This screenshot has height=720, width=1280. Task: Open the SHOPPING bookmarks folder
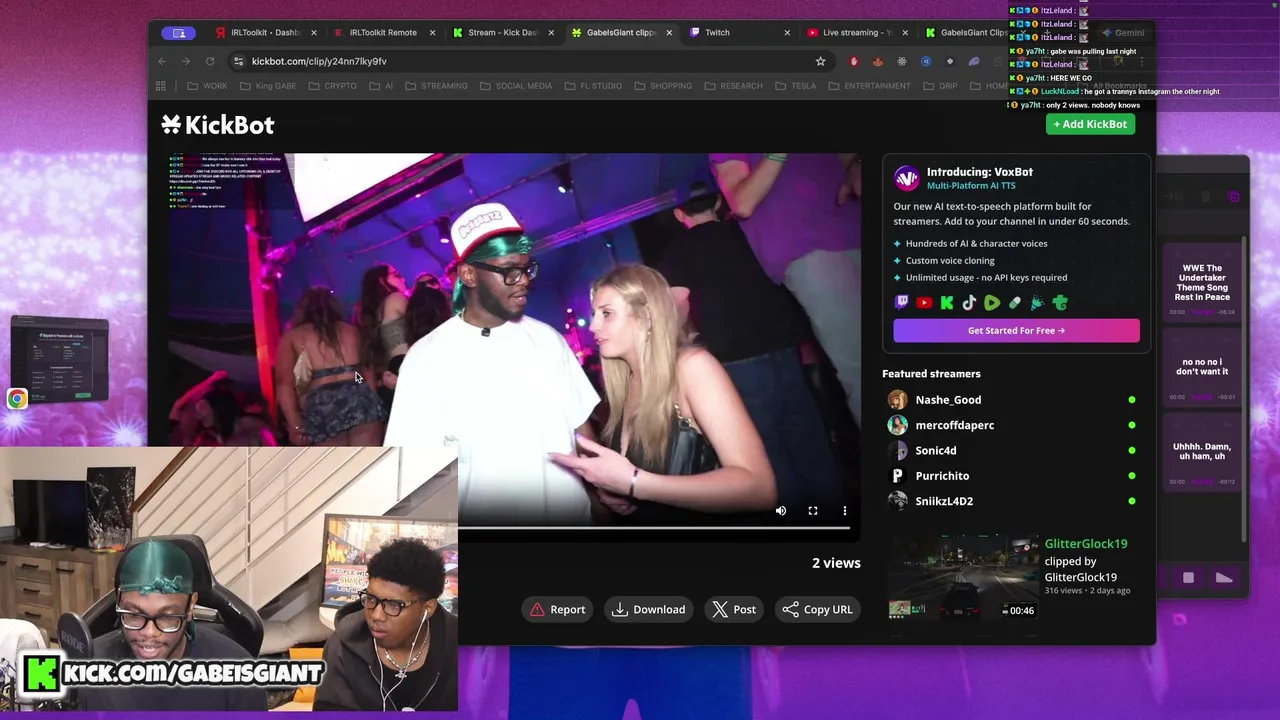click(x=662, y=86)
